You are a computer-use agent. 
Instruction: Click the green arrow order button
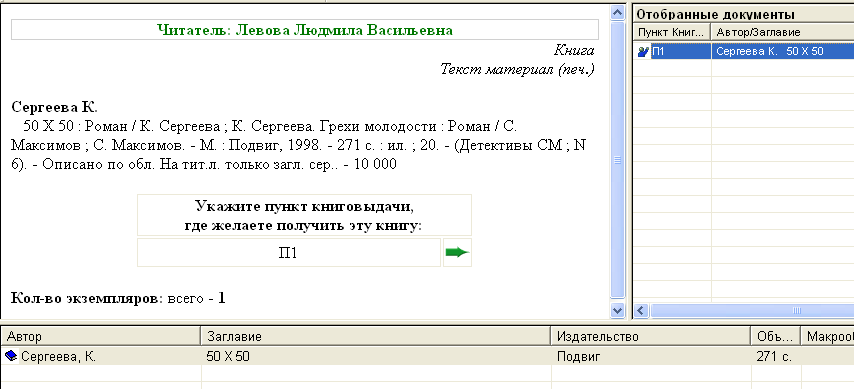[458, 252]
